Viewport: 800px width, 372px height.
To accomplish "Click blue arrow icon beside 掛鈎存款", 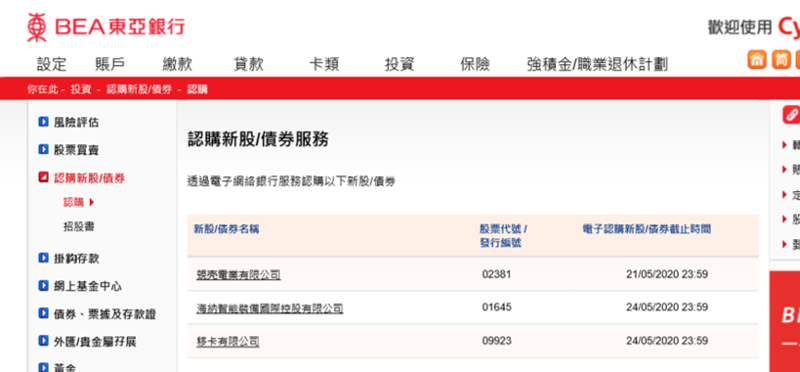I will point(43,258).
